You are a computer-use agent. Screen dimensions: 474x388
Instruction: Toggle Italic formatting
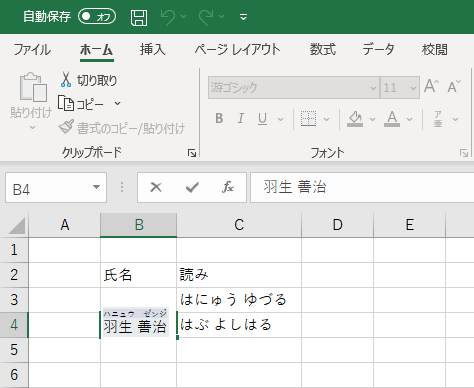(x=241, y=118)
